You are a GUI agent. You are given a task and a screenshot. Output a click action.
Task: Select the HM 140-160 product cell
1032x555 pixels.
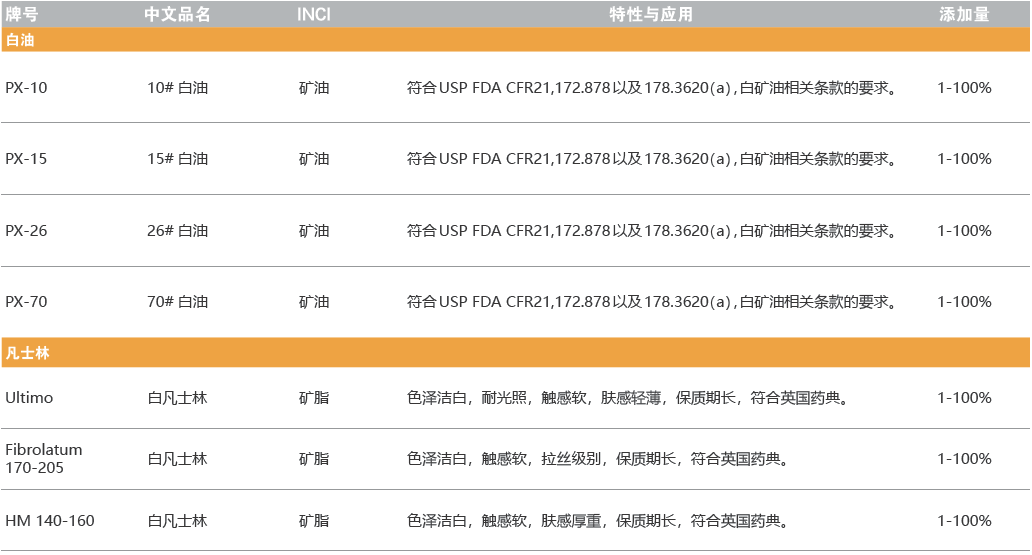50,521
